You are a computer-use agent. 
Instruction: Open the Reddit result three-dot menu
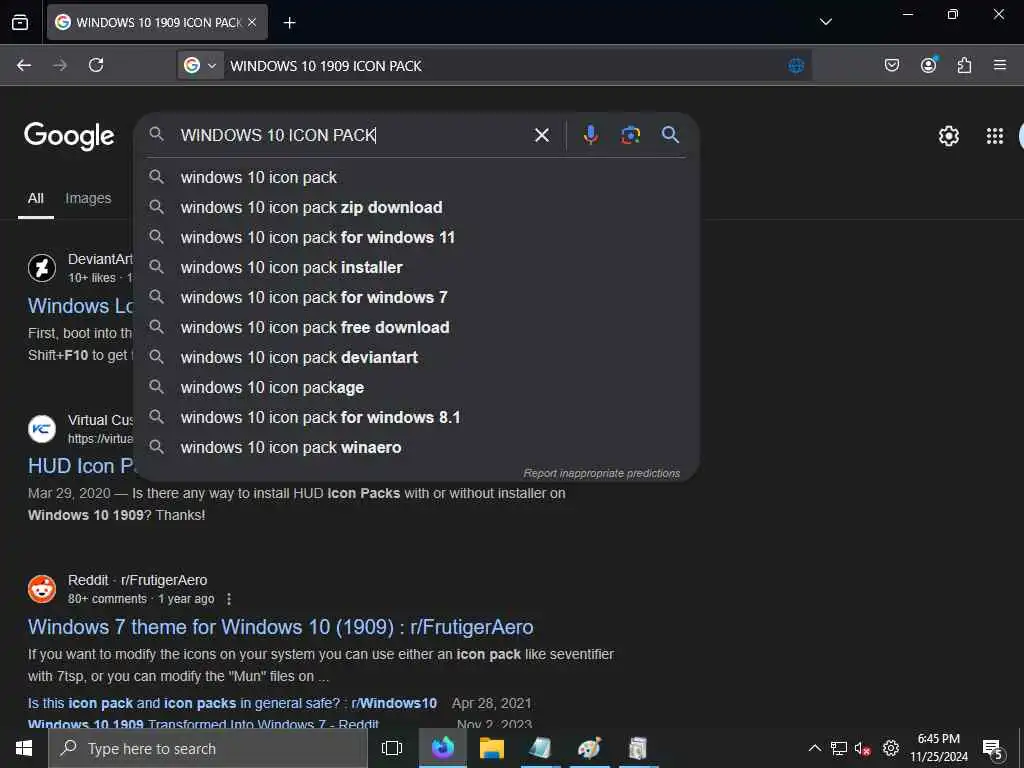tap(229, 599)
